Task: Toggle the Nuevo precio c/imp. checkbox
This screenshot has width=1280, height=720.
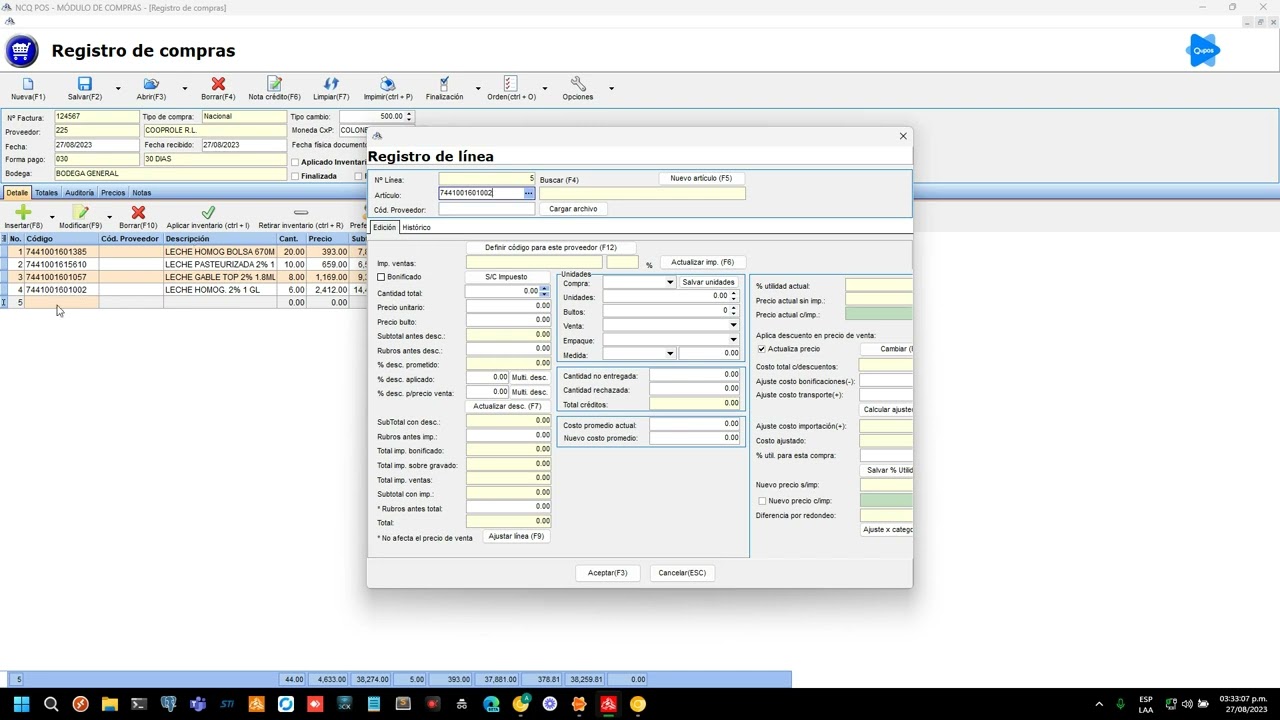Action: click(762, 501)
